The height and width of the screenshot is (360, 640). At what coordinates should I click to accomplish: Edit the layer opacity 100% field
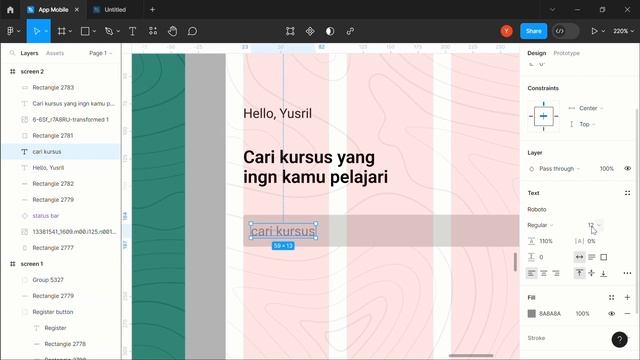pos(607,169)
